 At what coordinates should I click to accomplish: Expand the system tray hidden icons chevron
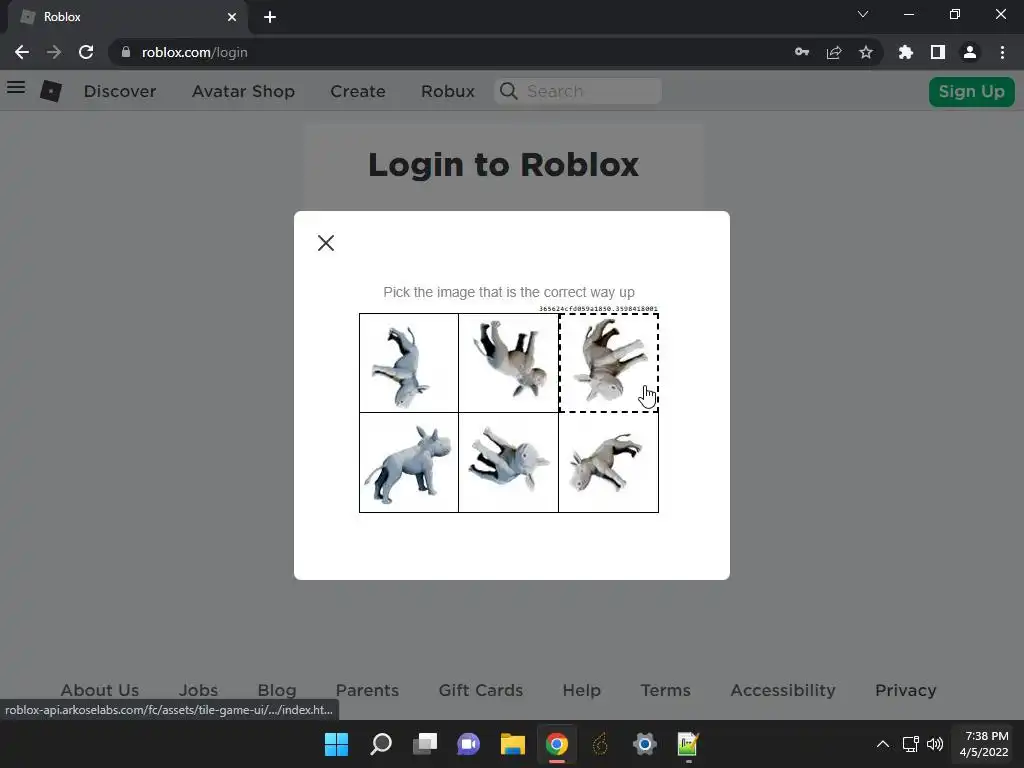[882, 744]
